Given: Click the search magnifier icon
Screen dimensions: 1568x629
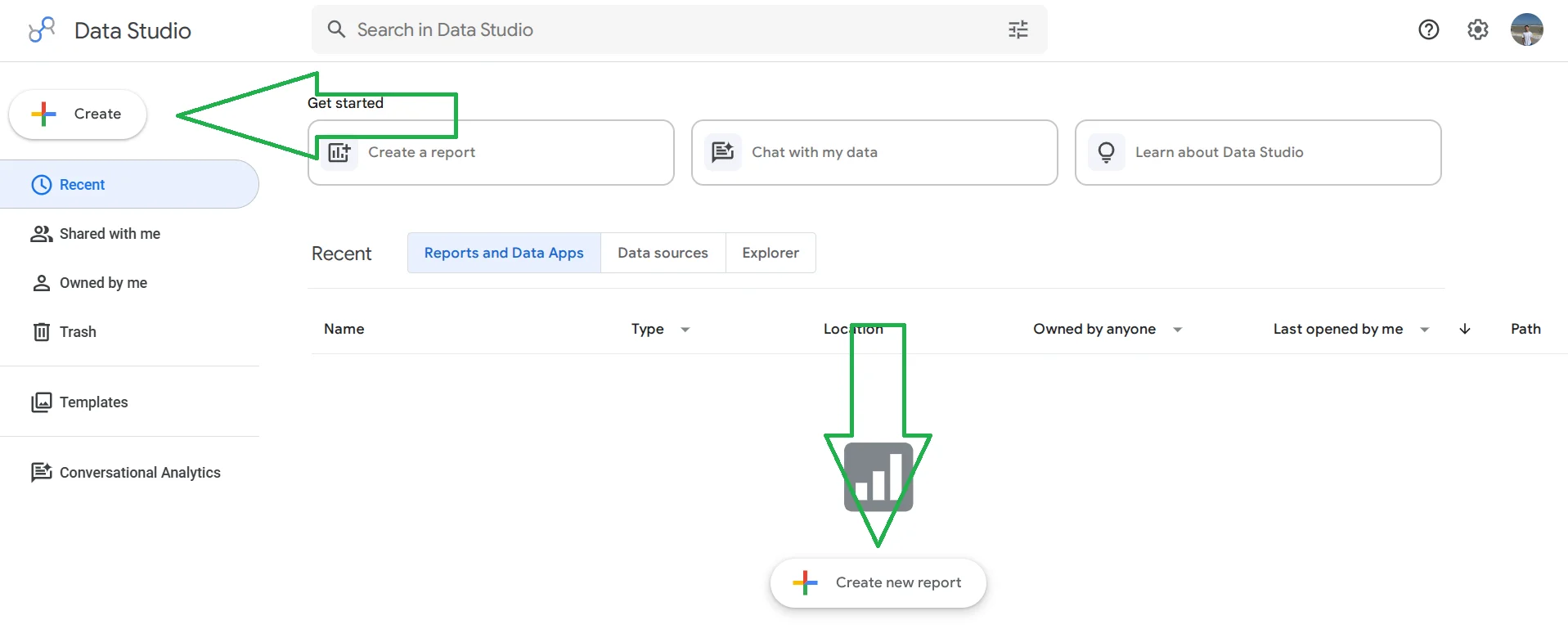Looking at the screenshot, I should pyautogui.click(x=336, y=29).
